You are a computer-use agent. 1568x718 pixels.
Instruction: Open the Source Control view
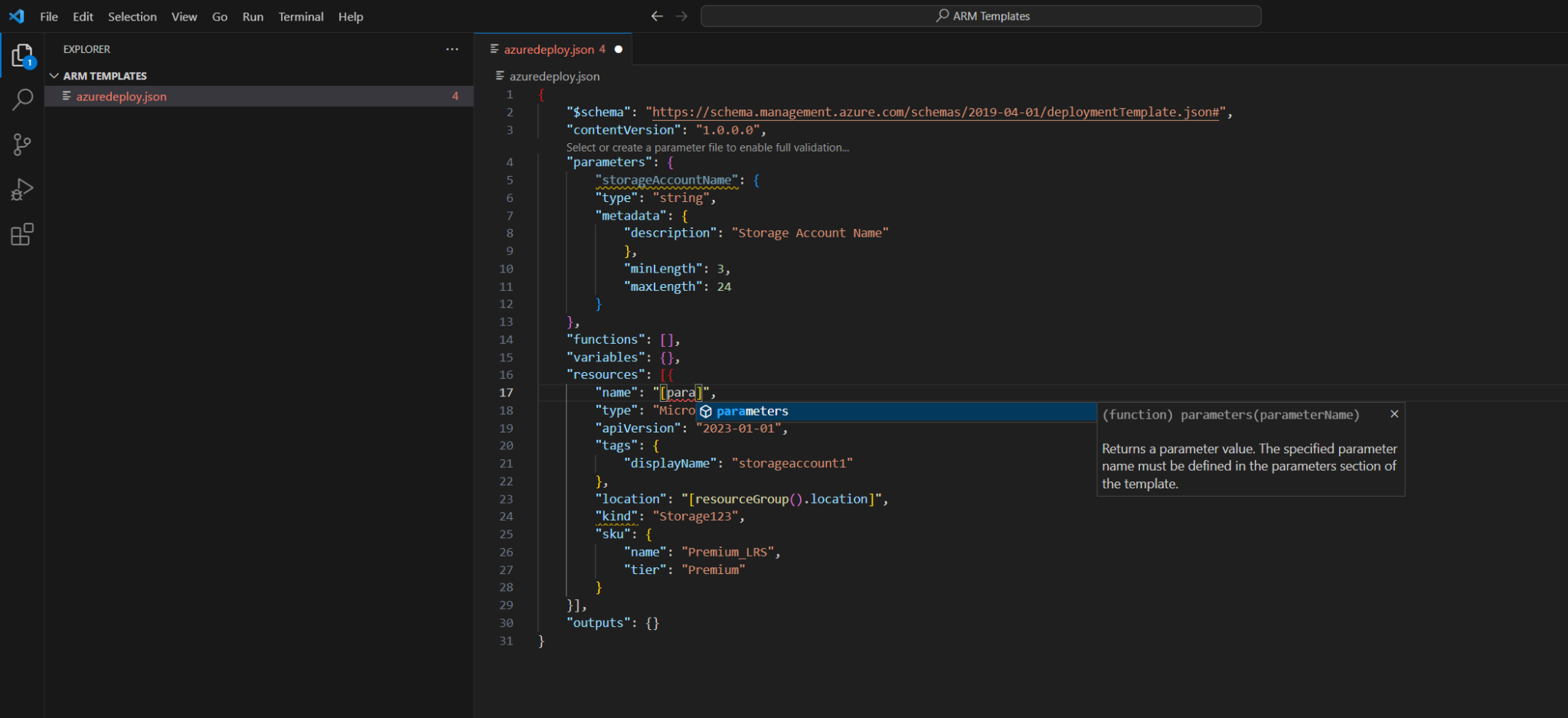pyautogui.click(x=22, y=145)
